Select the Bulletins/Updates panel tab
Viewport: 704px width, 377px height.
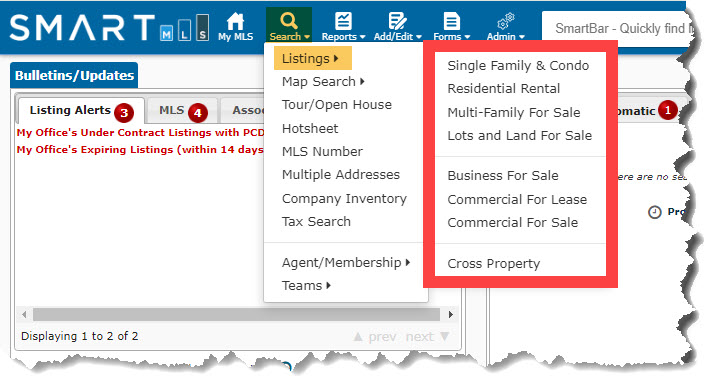pos(74,75)
